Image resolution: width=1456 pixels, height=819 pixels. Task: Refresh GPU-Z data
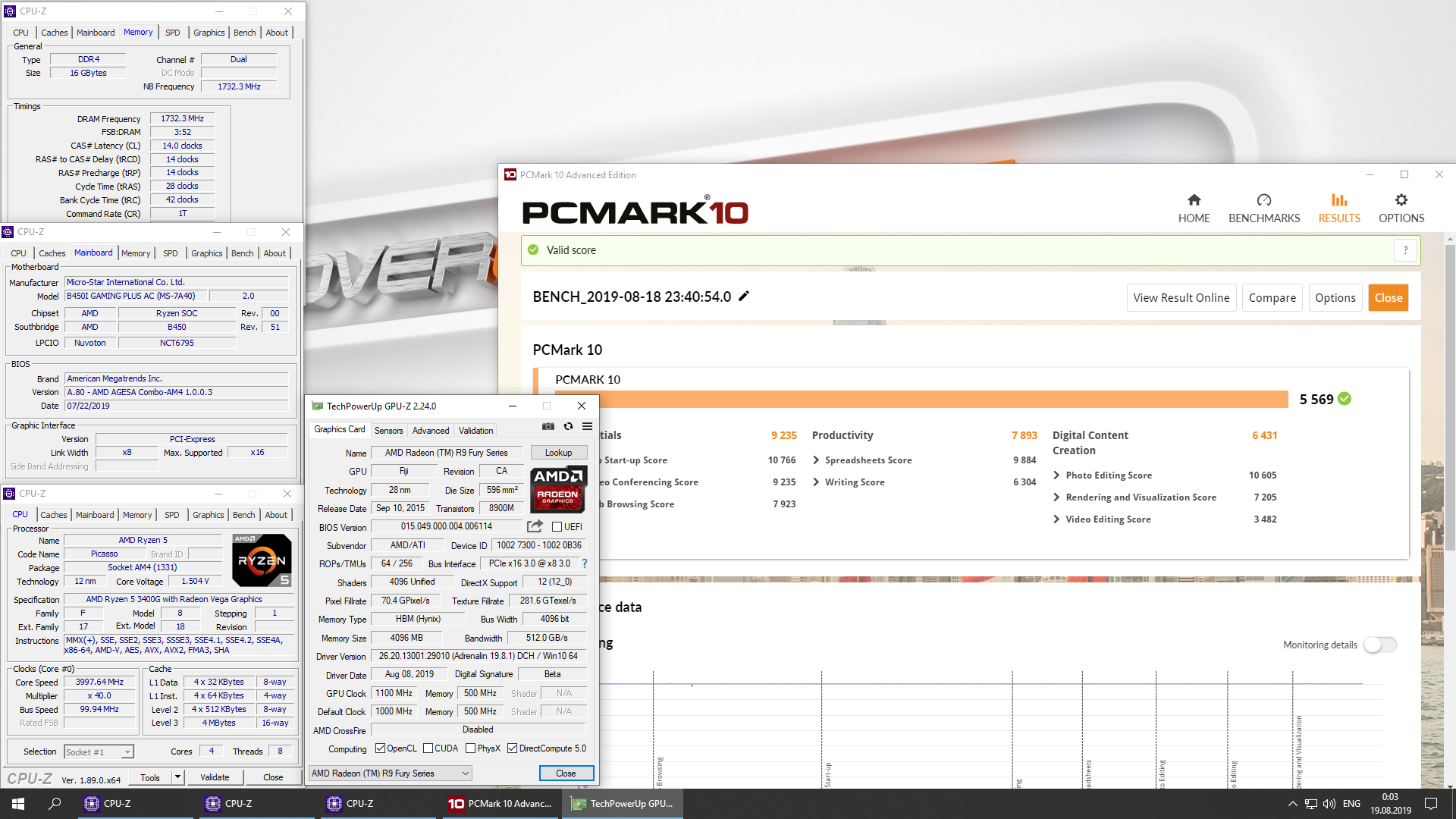pyautogui.click(x=568, y=426)
